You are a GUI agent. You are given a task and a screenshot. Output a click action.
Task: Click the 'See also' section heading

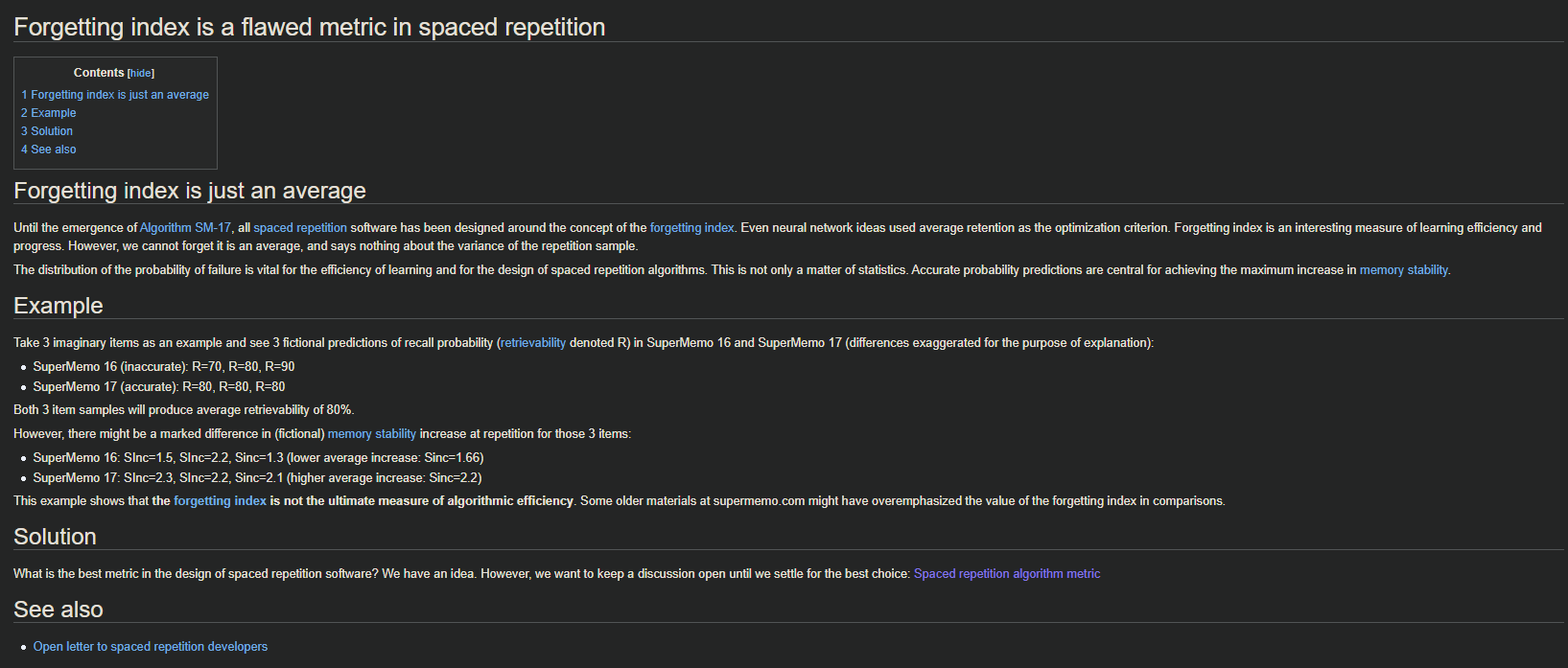pyautogui.click(x=59, y=610)
